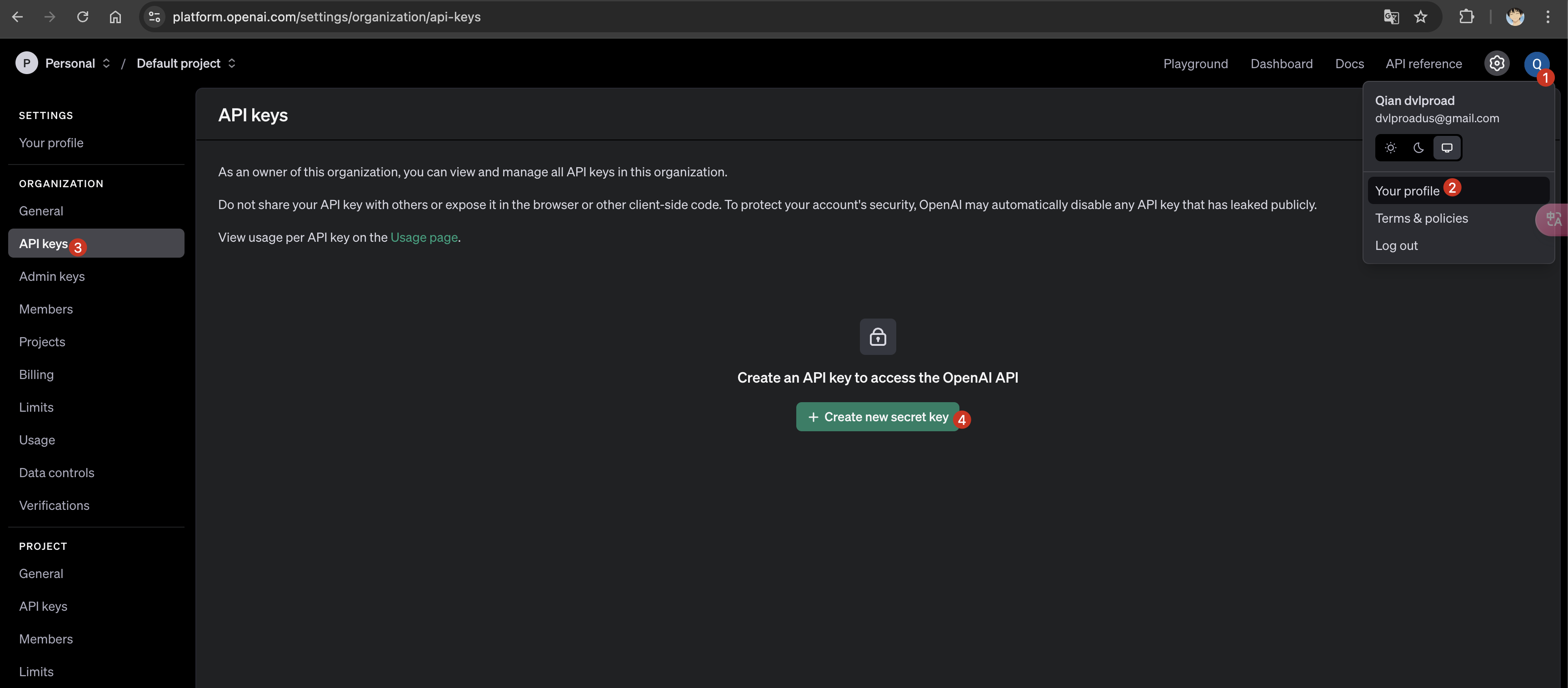Open Members under the Project section
Image resolution: width=1568 pixels, height=688 pixels.
pos(96,639)
